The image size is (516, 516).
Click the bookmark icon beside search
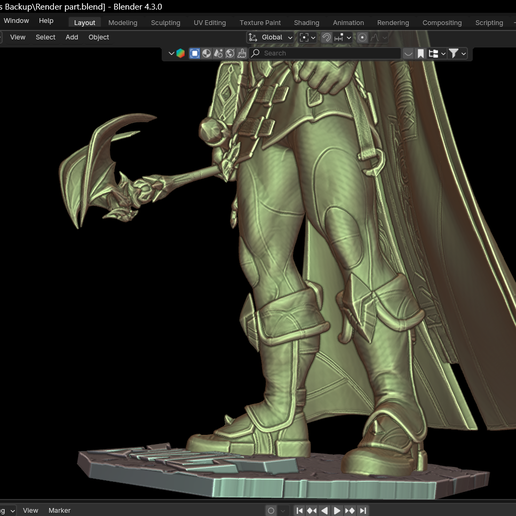point(421,53)
